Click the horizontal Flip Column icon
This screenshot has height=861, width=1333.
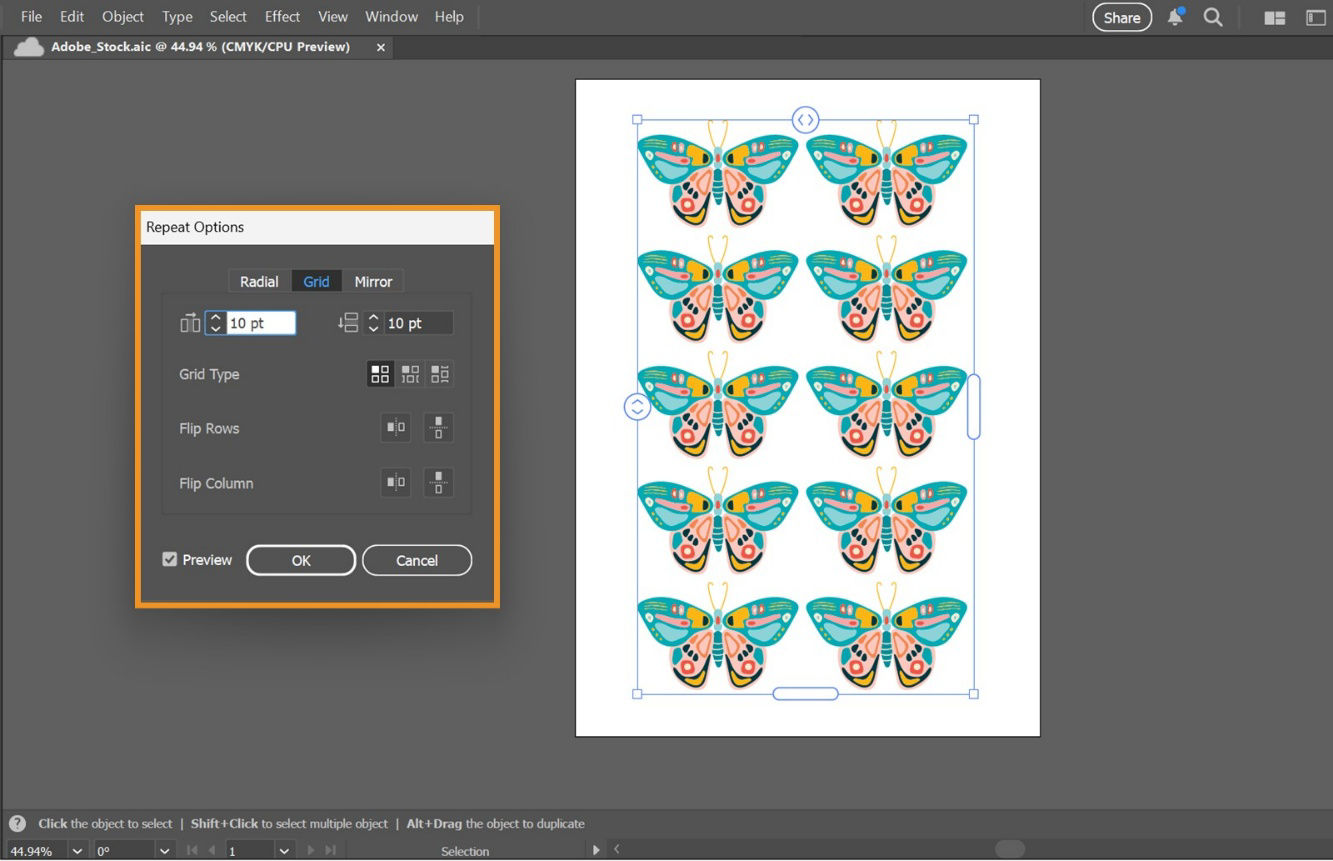tap(395, 483)
